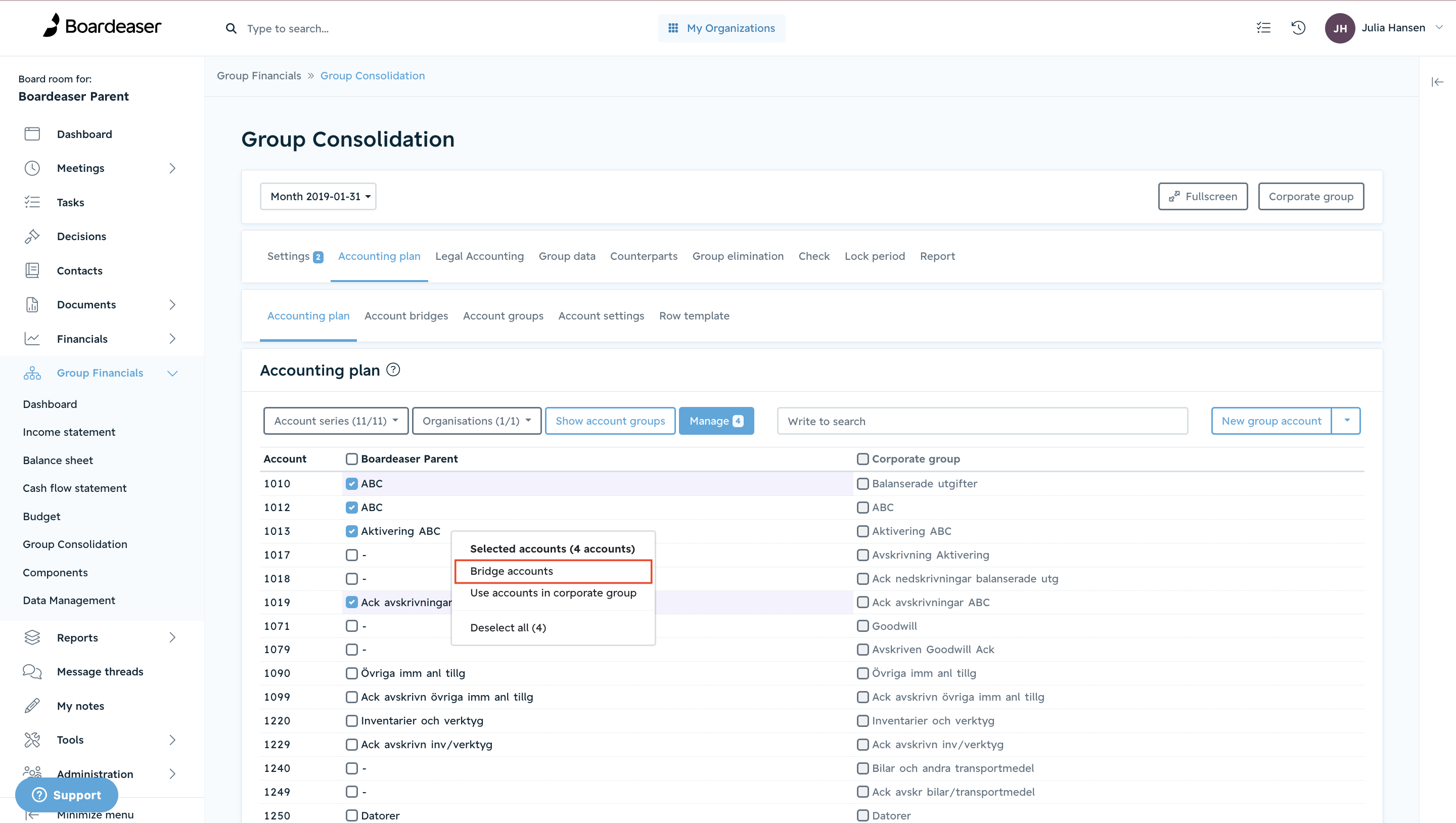Open the task checklist icon in header
The width and height of the screenshot is (1456, 823).
(1263, 28)
